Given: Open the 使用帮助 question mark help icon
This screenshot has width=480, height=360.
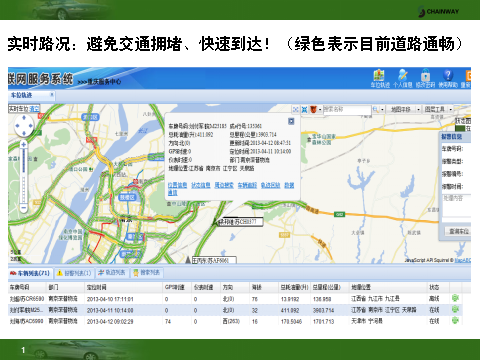Looking at the screenshot, I should click(x=448, y=76).
